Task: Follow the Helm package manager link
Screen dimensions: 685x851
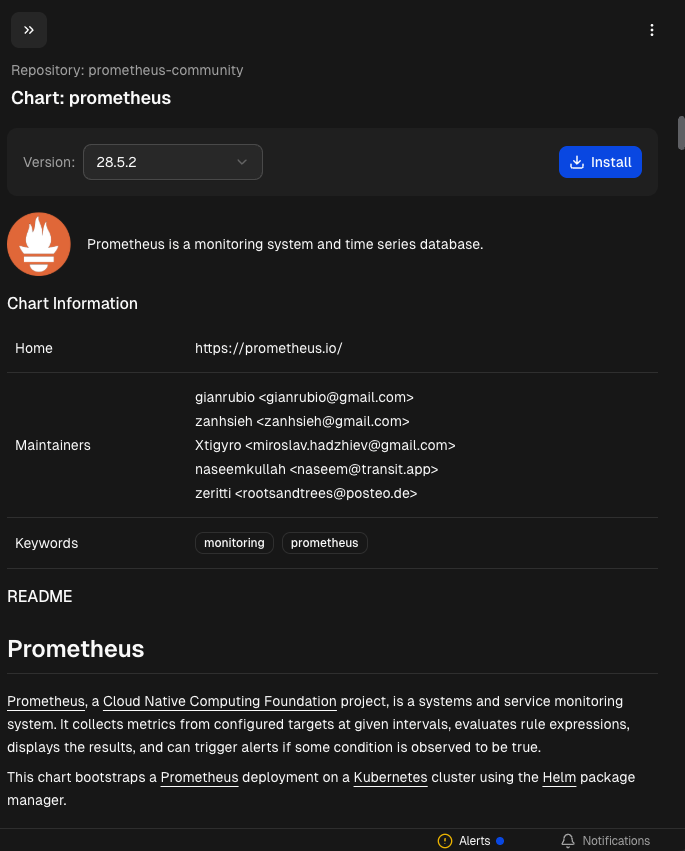Action: pyautogui.click(x=560, y=777)
